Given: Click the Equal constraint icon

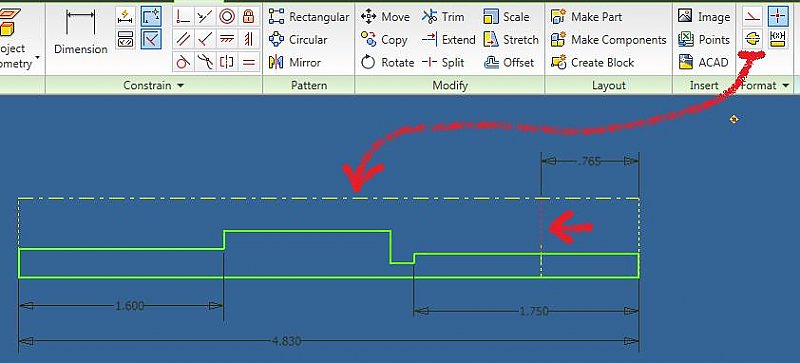Looking at the screenshot, I should point(248,62).
